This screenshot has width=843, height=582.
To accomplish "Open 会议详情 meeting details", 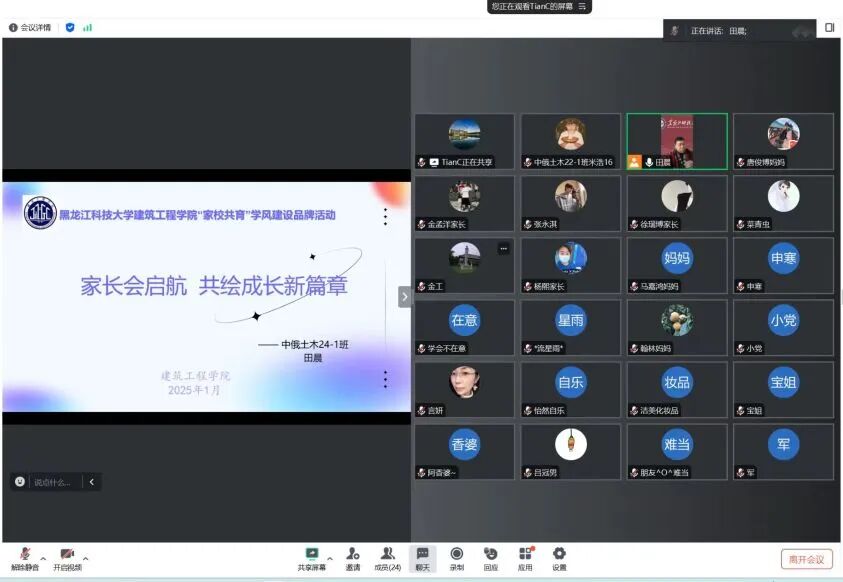I will point(30,28).
